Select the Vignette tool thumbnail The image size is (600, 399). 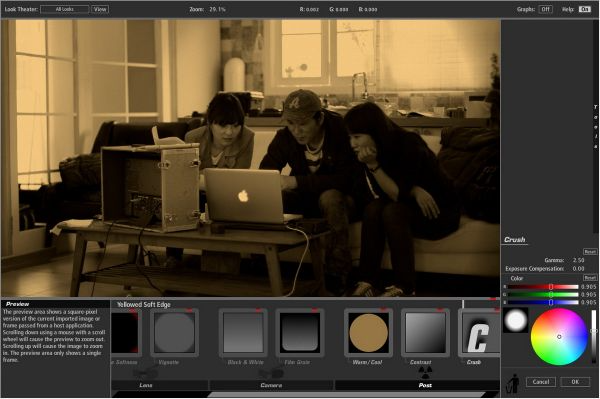tap(174, 333)
